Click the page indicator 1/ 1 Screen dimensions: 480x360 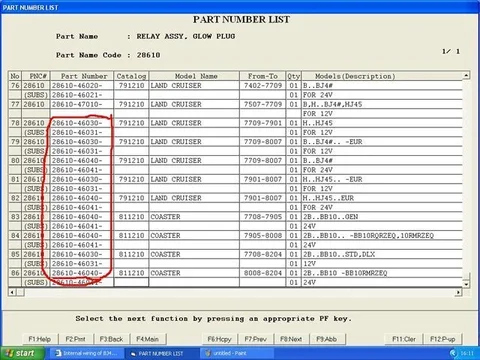(451, 51)
